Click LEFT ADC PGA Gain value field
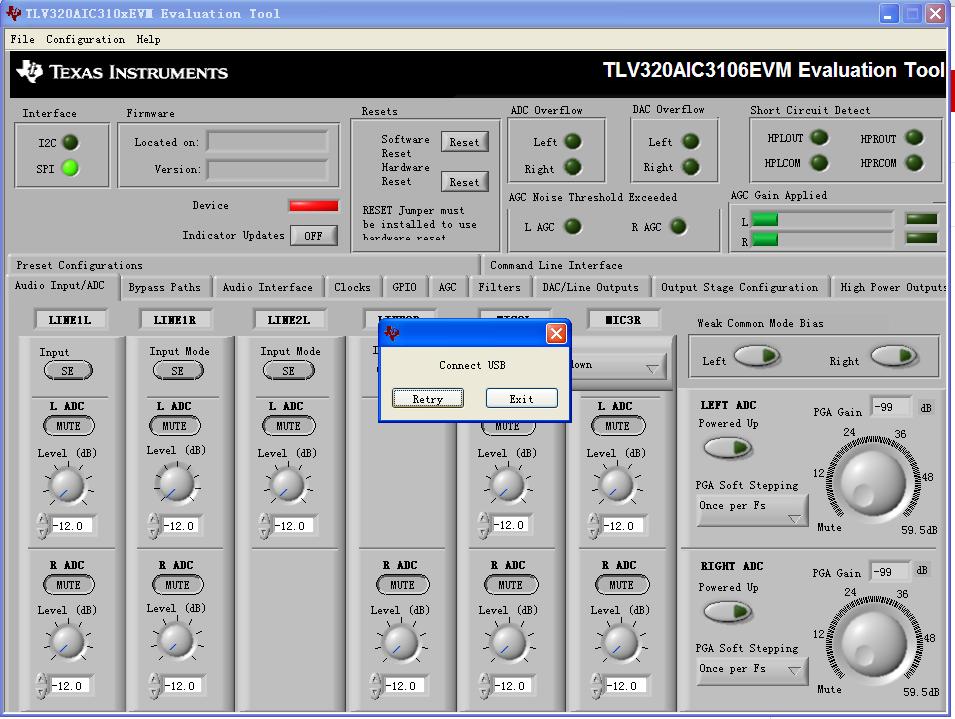 click(x=892, y=407)
